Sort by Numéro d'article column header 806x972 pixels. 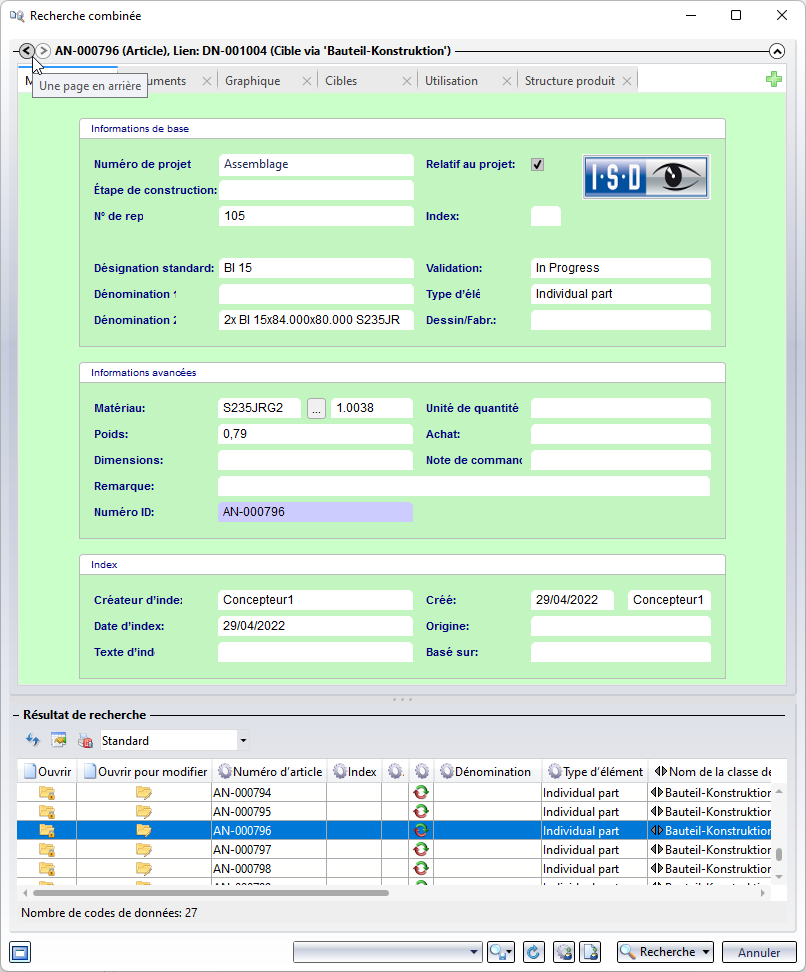pos(270,772)
